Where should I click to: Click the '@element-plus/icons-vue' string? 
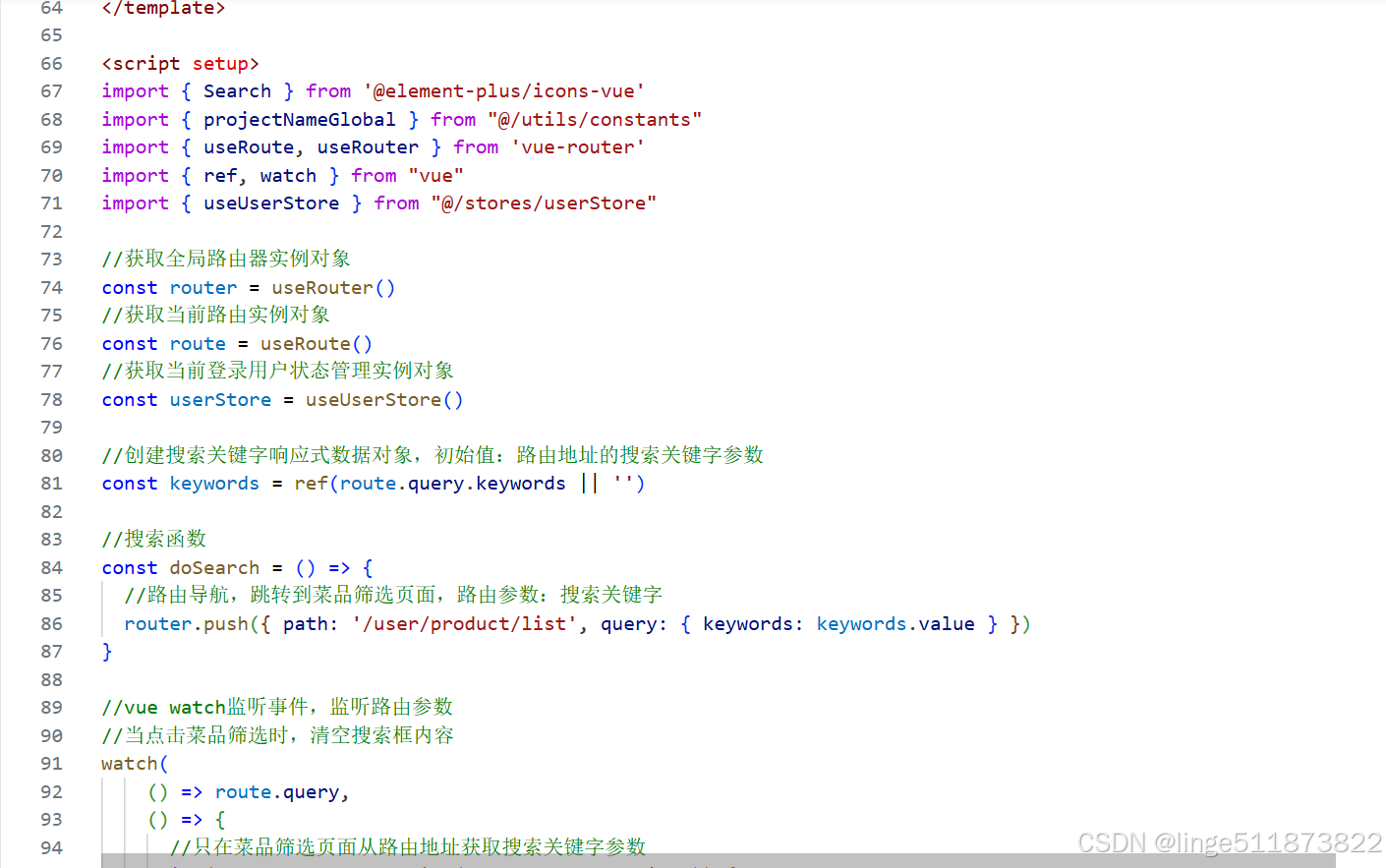504,91
